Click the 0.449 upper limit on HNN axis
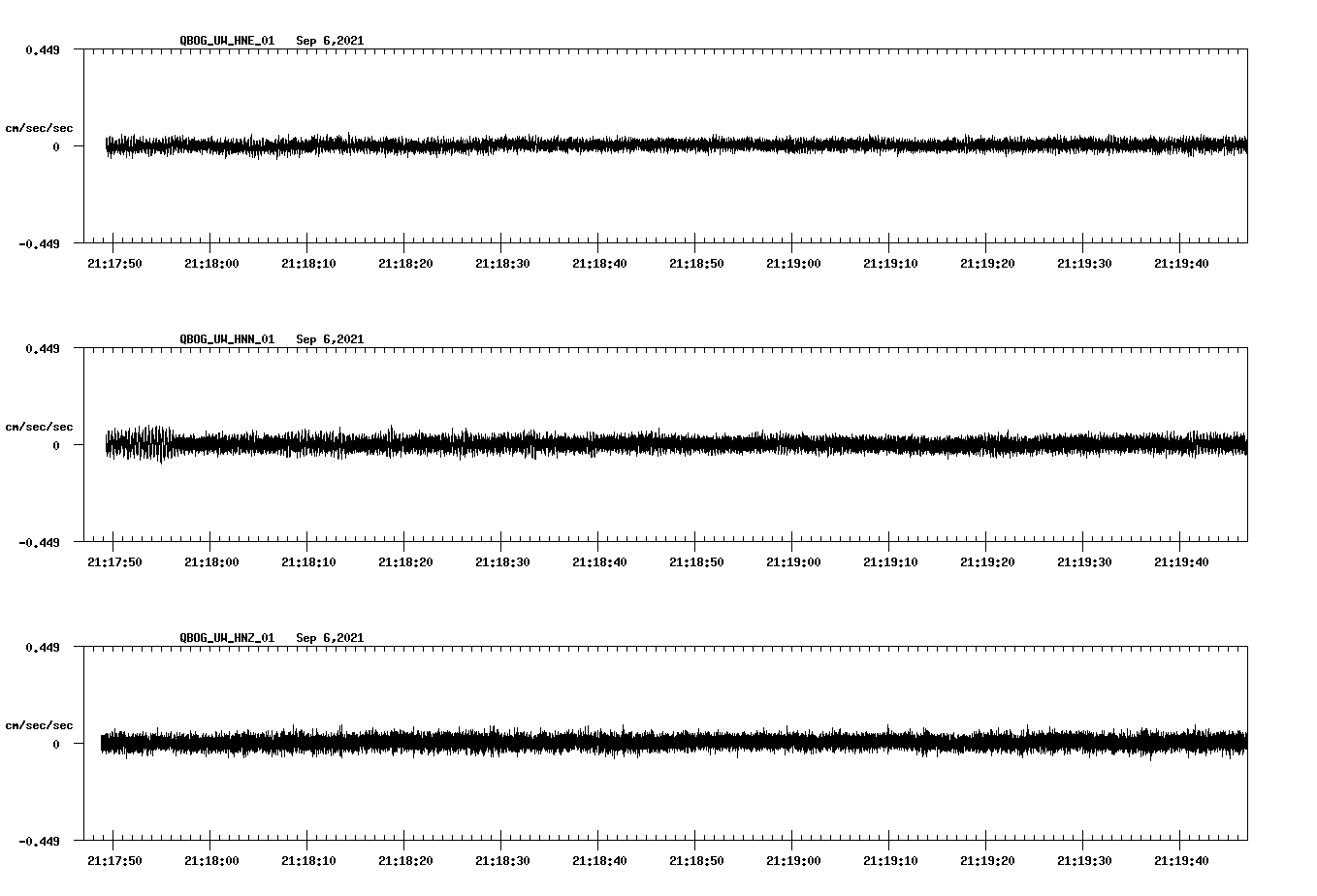1317x896 pixels. [42, 348]
